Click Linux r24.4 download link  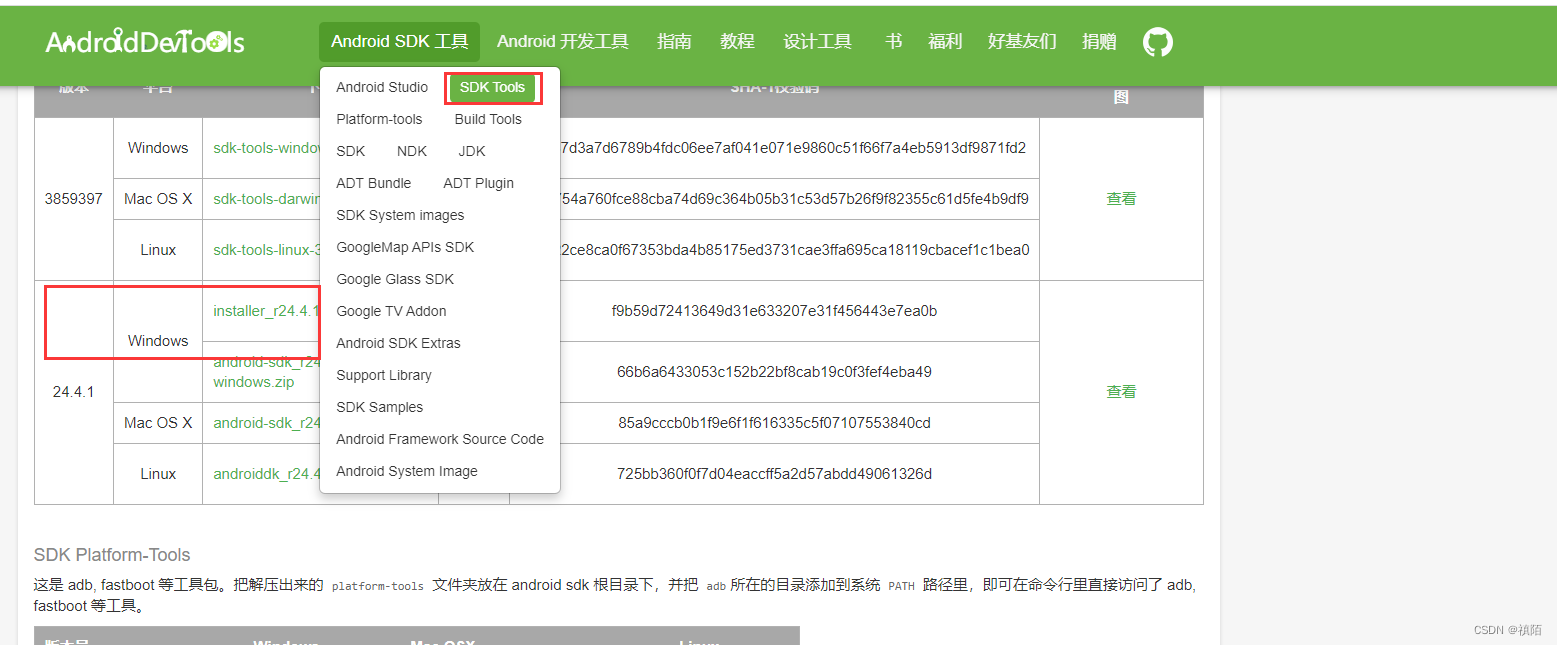tap(266, 474)
